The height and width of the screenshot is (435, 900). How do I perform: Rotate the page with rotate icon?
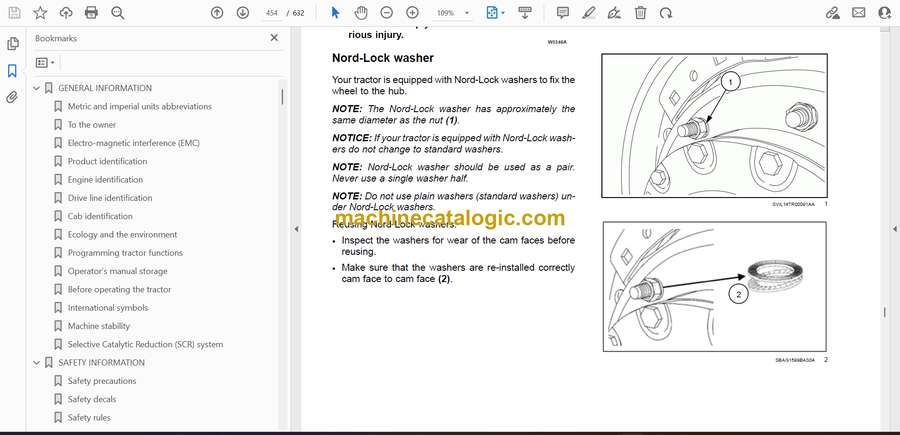[x=666, y=13]
